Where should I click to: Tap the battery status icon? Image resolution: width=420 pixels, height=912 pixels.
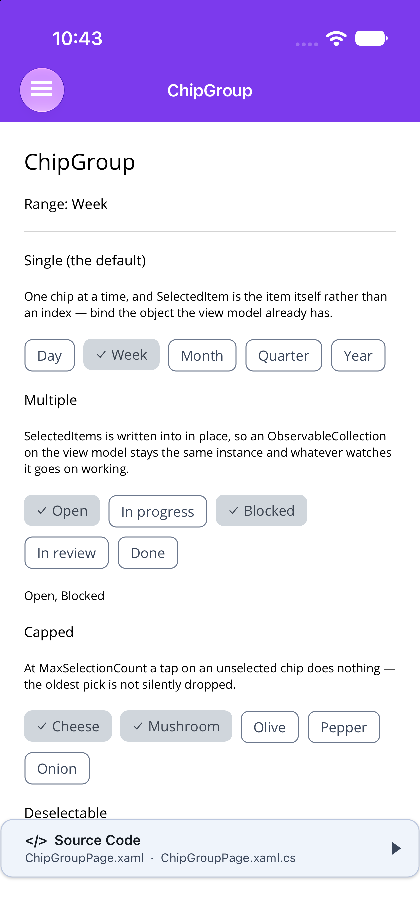pyautogui.click(x=371, y=38)
